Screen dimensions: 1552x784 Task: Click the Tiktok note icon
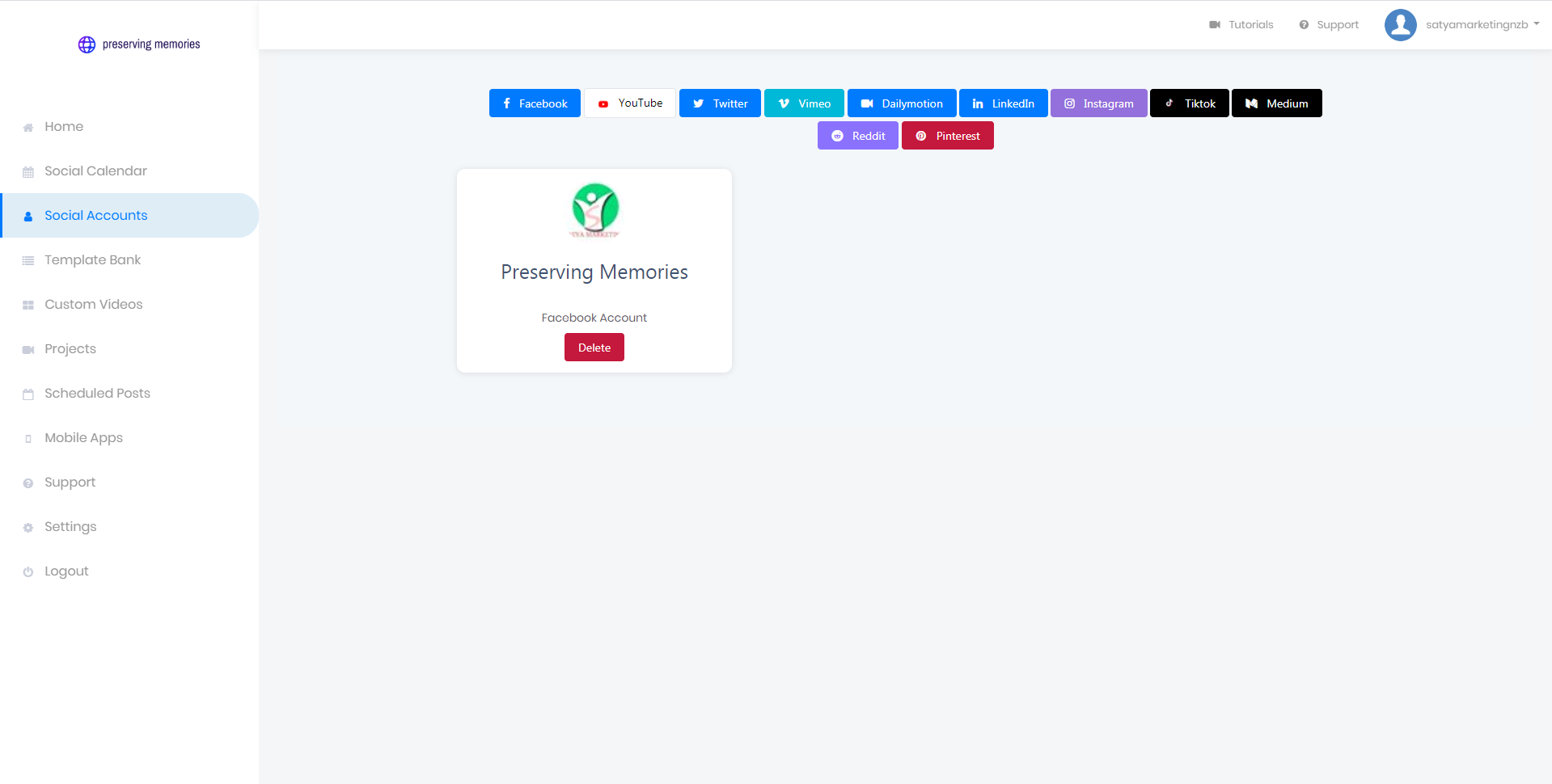1169,103
